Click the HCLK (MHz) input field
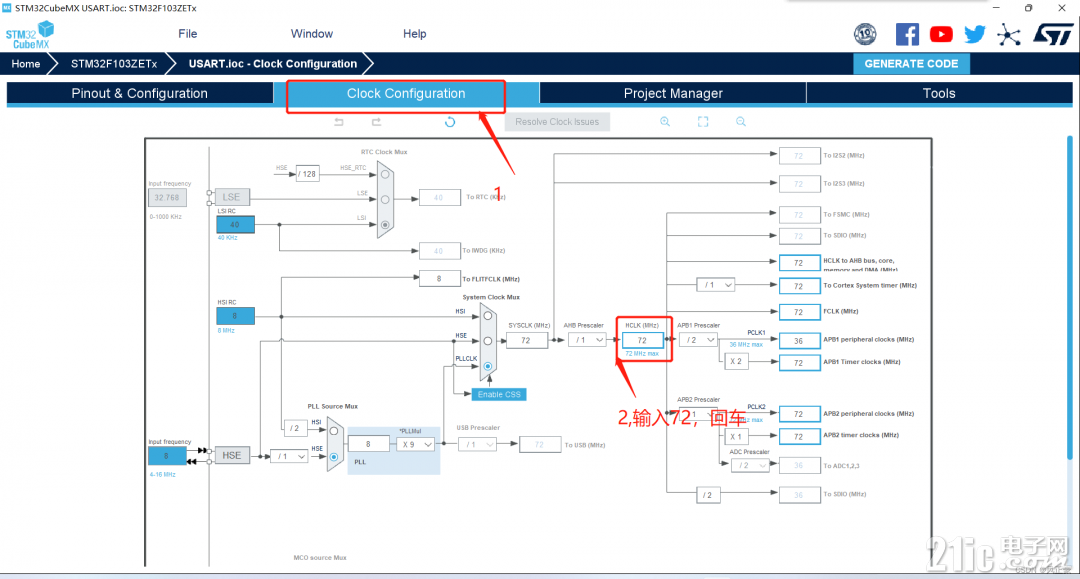 tap(642, 340)
